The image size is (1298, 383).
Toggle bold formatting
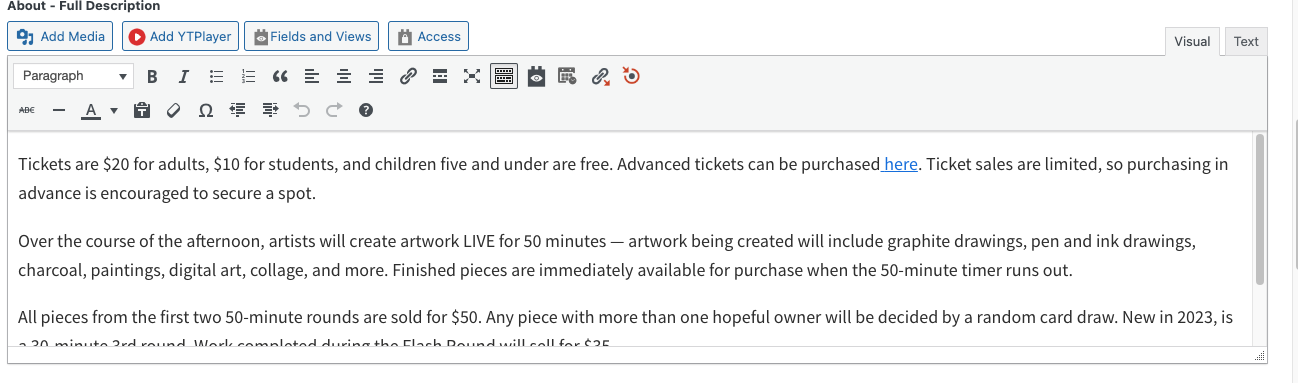click(152, 76)
